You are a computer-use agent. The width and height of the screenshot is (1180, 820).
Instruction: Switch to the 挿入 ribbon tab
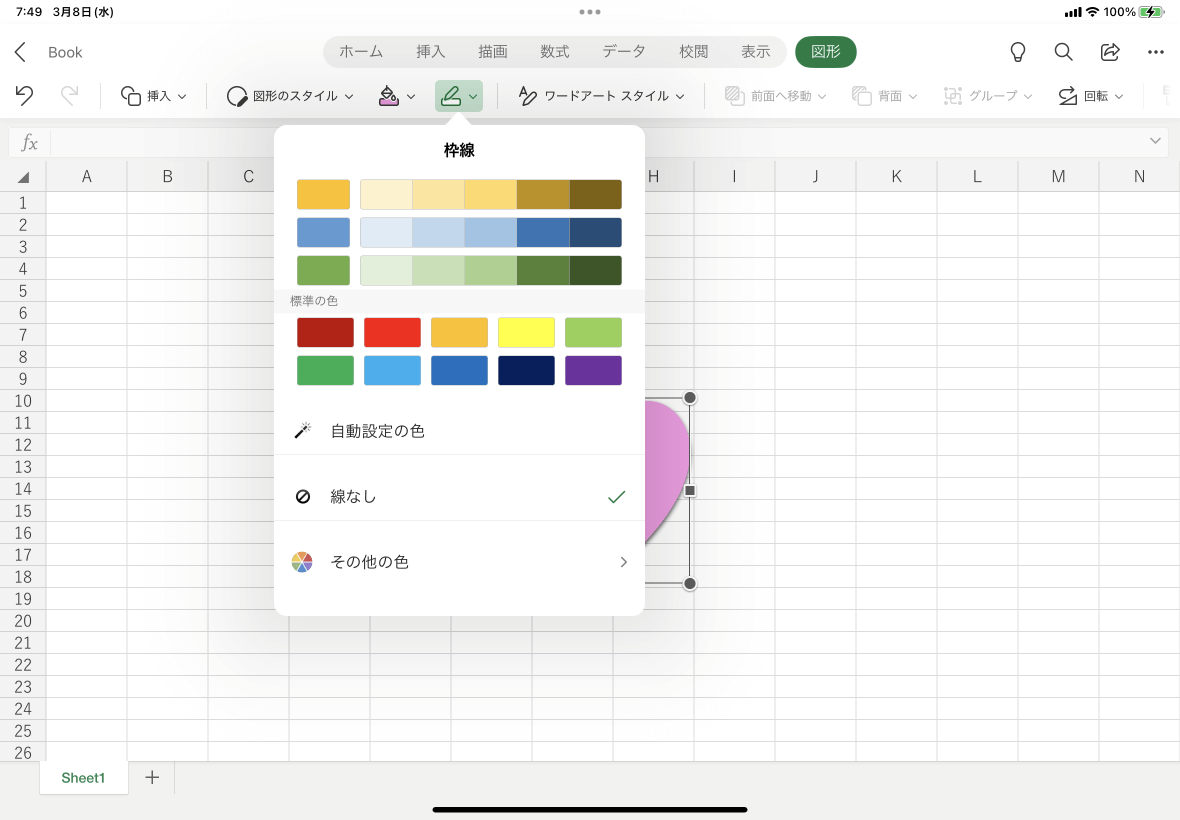click(x=430, y=52)
